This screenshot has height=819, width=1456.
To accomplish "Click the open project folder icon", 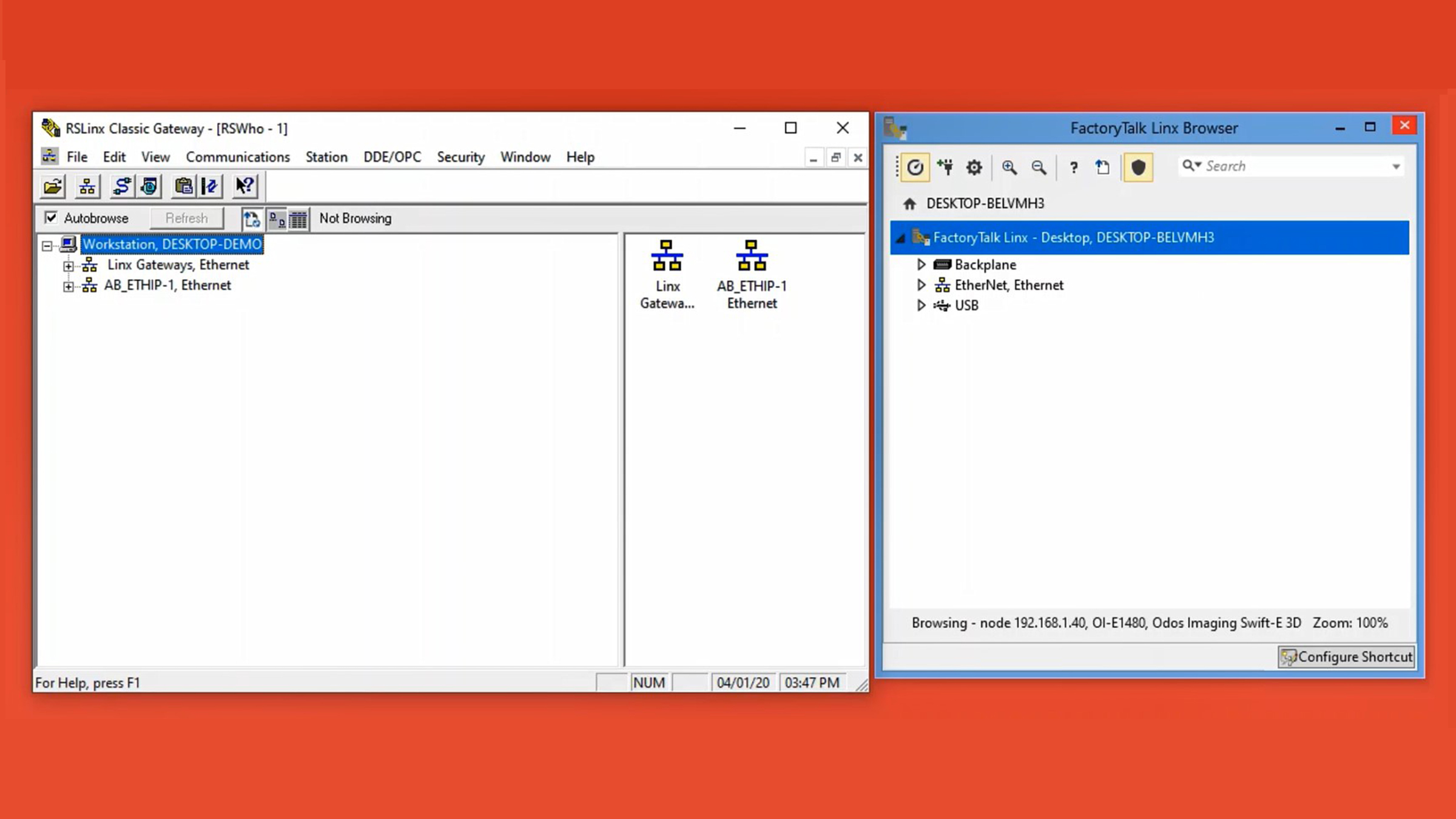I will [x=53, y=186].
